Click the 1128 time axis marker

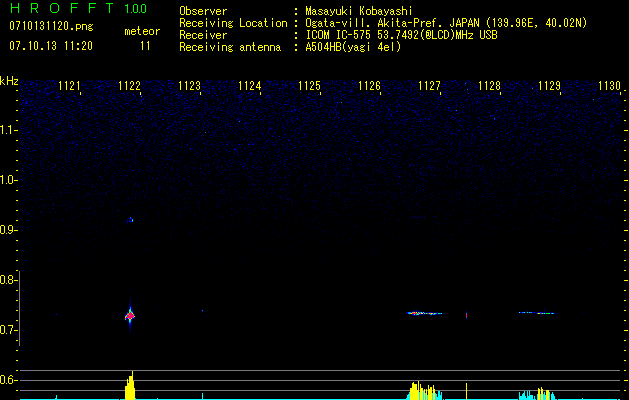coord(489,86)
